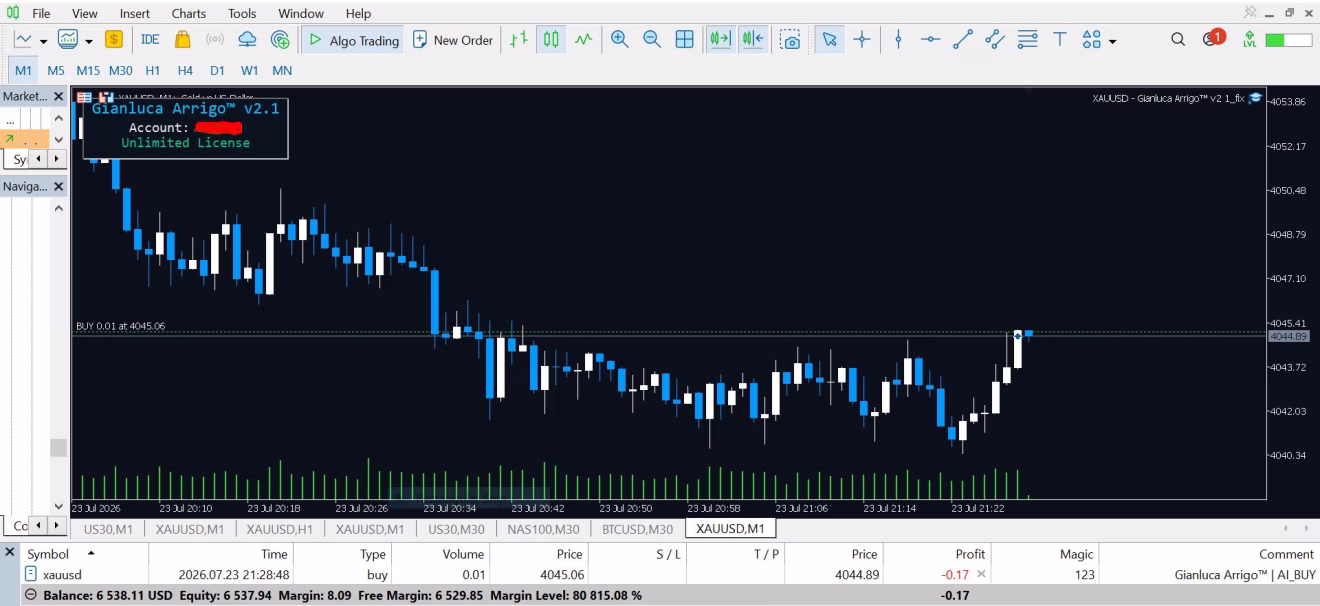Toggle Algo Trading on or off
Viewport: 1320px width, 606px height.
coord(353,40)
